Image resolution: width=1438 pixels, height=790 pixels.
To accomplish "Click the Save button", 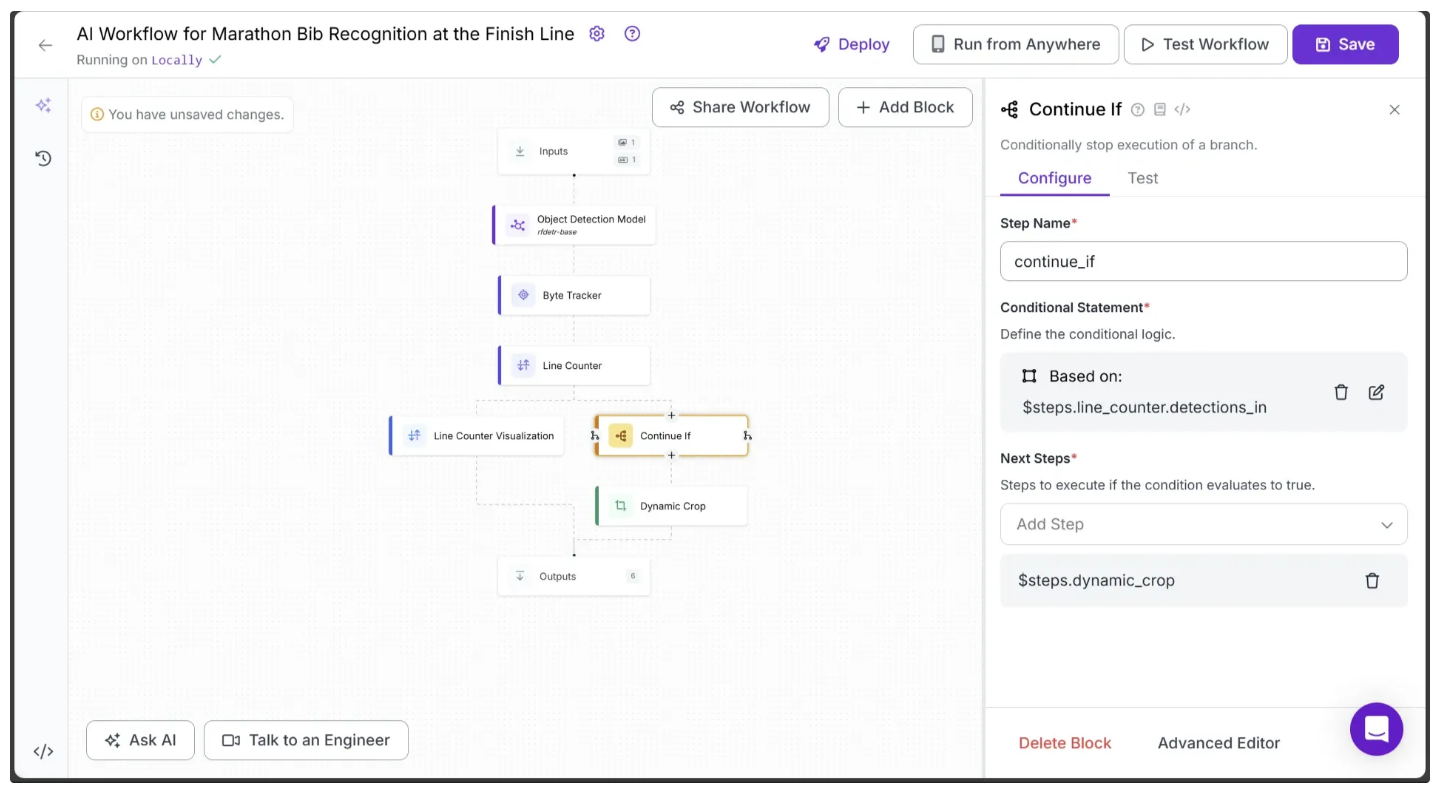I will tap(1344, 44).
